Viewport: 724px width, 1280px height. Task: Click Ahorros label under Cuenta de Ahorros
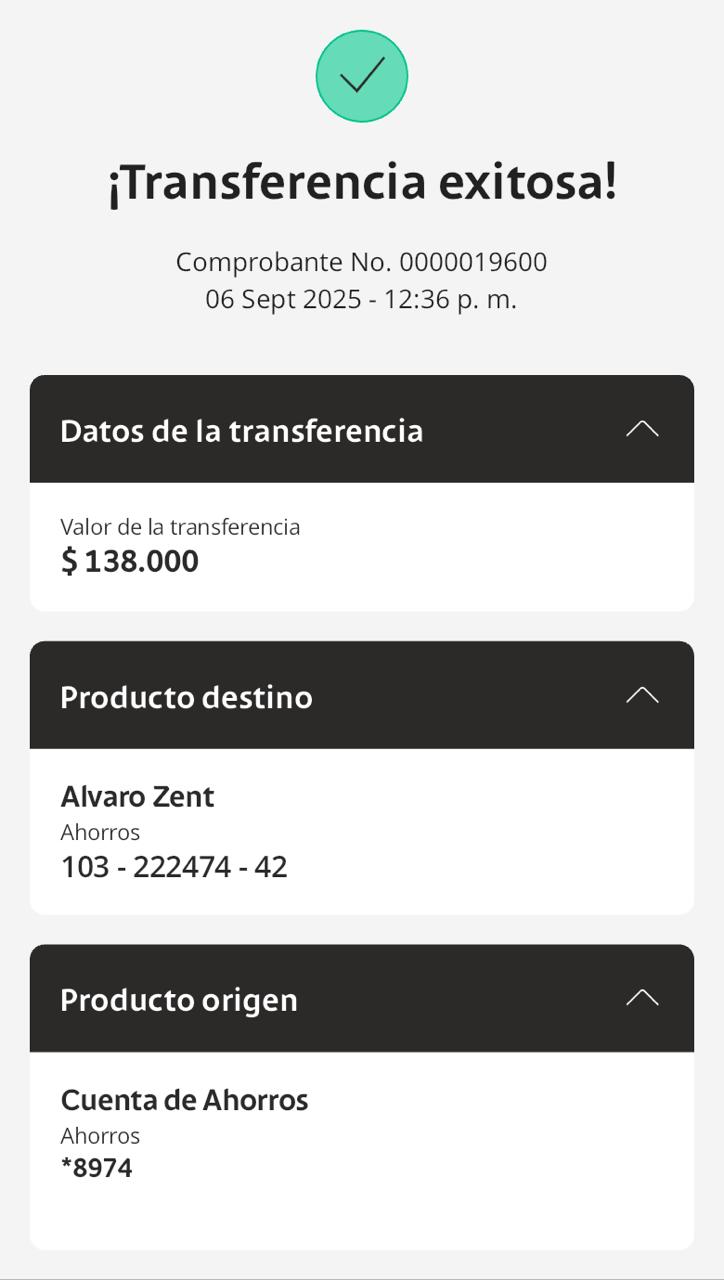coord(100,1136)
